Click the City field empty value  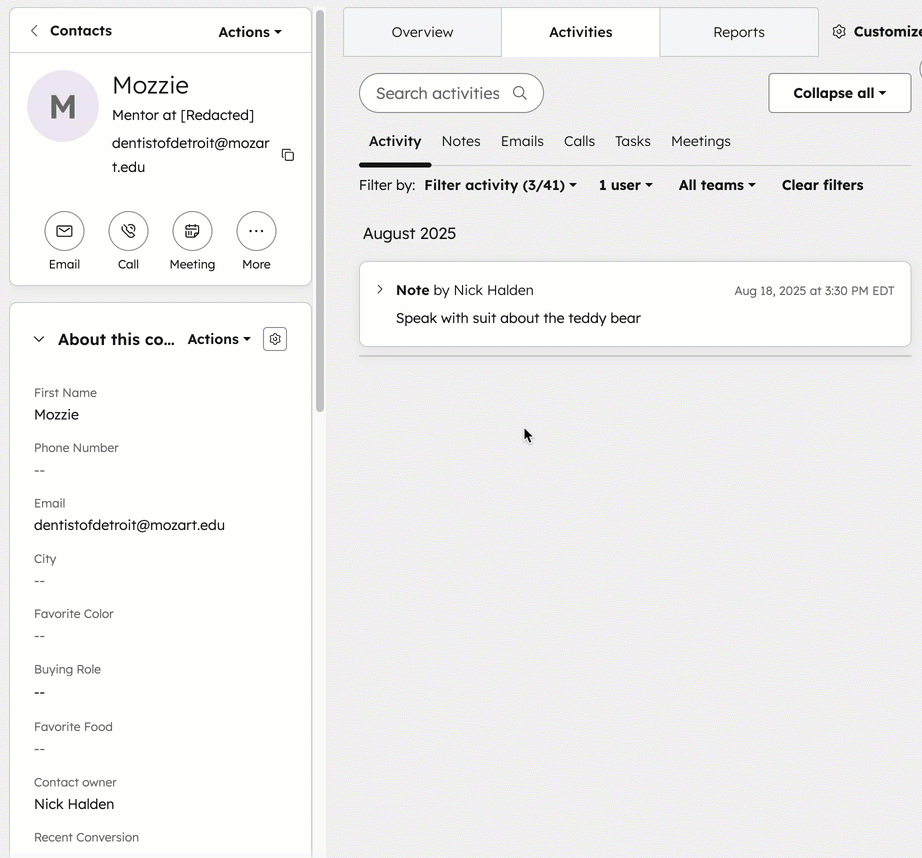pos(39,581)
